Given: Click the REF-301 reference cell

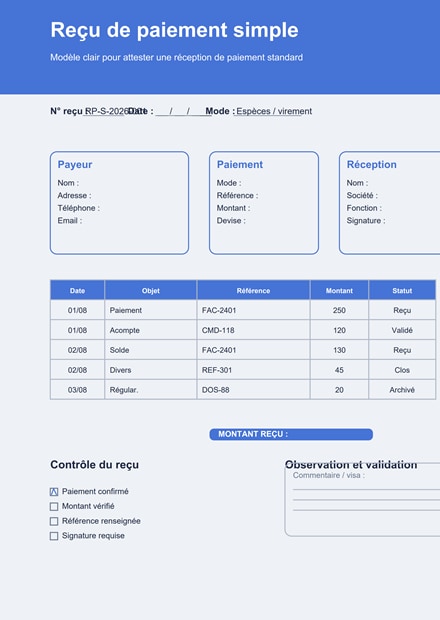Looking at the screenshot, I should (253, 370).
